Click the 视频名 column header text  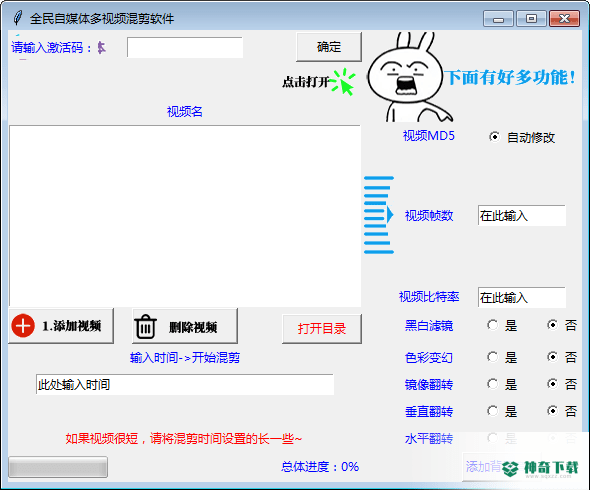click(x=184, y=111)
